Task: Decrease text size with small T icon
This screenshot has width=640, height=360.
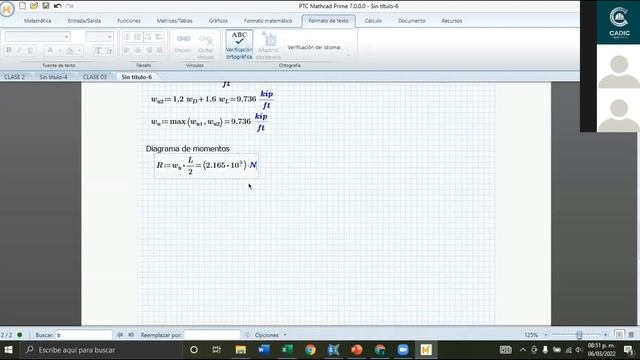Action: pos(109,50)
